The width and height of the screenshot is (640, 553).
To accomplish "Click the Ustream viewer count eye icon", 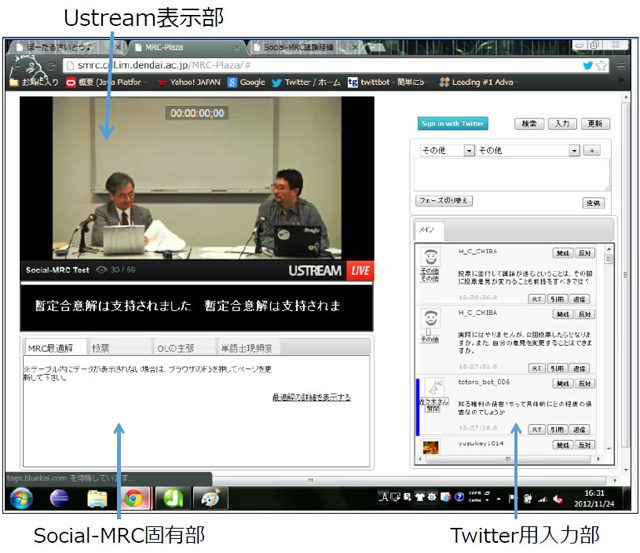I will click(101, 270).
